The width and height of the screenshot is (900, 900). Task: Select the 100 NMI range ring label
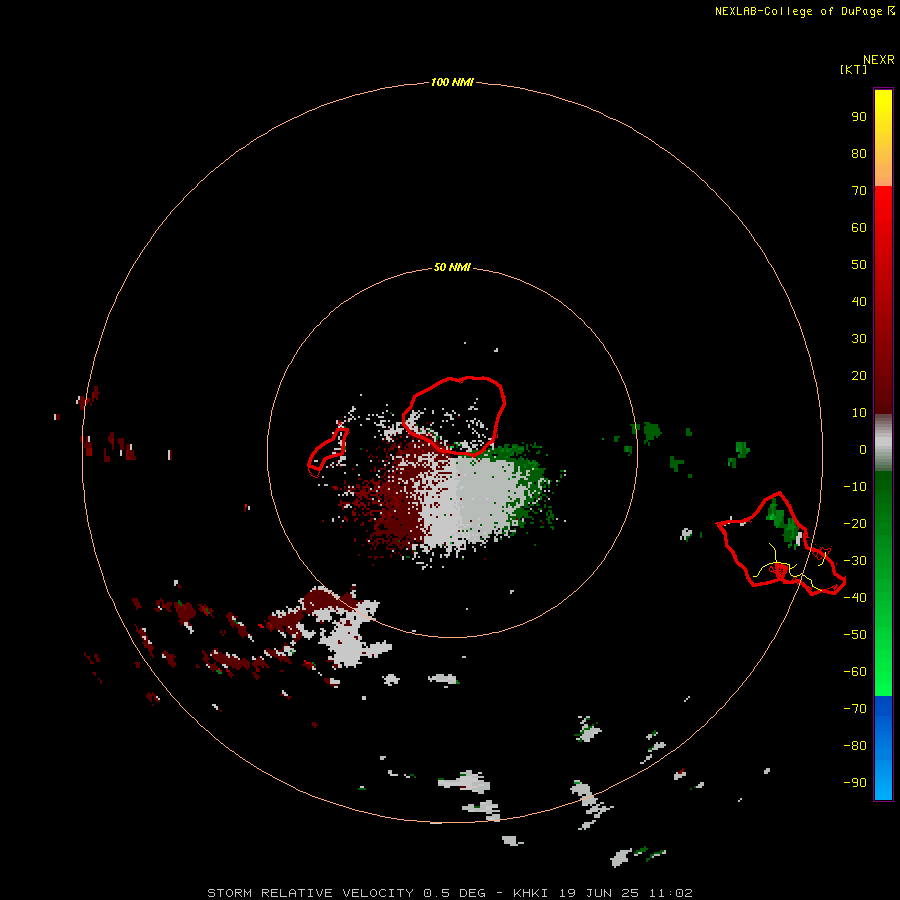(452, 82)
